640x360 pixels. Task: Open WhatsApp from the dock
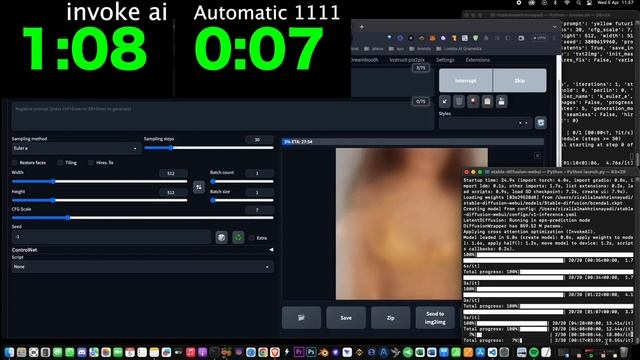pos(69,352)
